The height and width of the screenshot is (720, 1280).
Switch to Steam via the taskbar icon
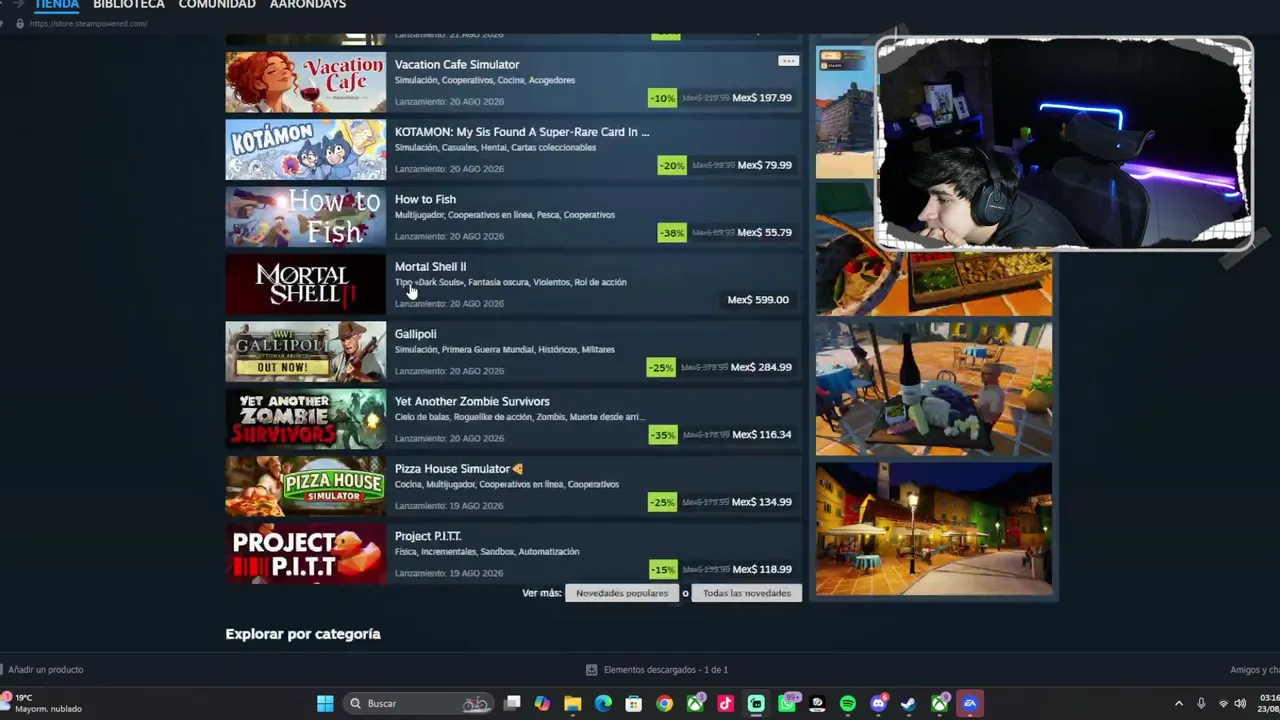(x=909, y=704)
